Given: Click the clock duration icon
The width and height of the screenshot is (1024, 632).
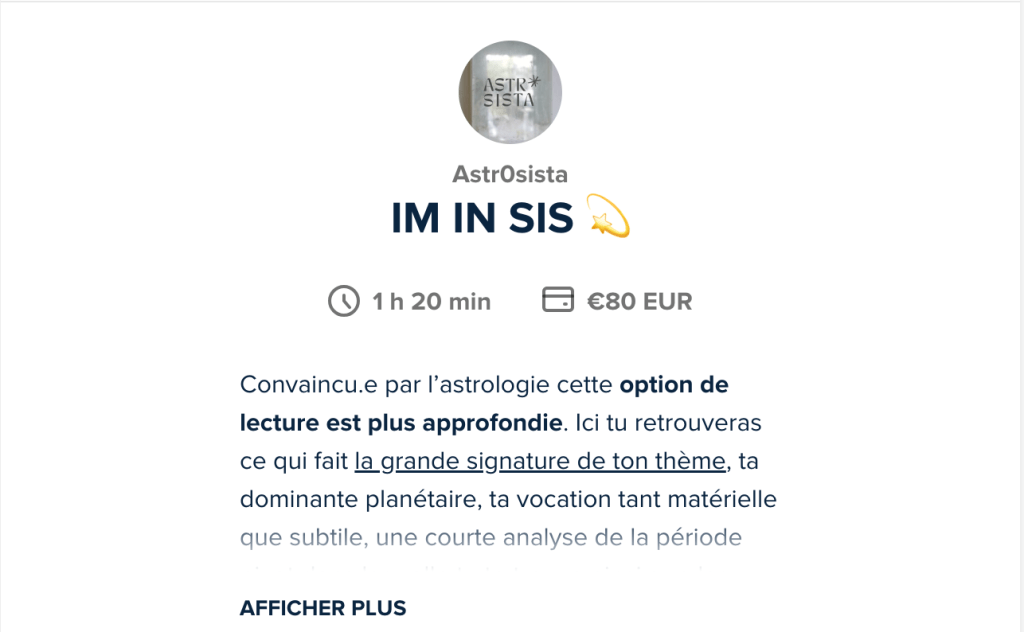Looking at the screenshot, I should point(343,300).
